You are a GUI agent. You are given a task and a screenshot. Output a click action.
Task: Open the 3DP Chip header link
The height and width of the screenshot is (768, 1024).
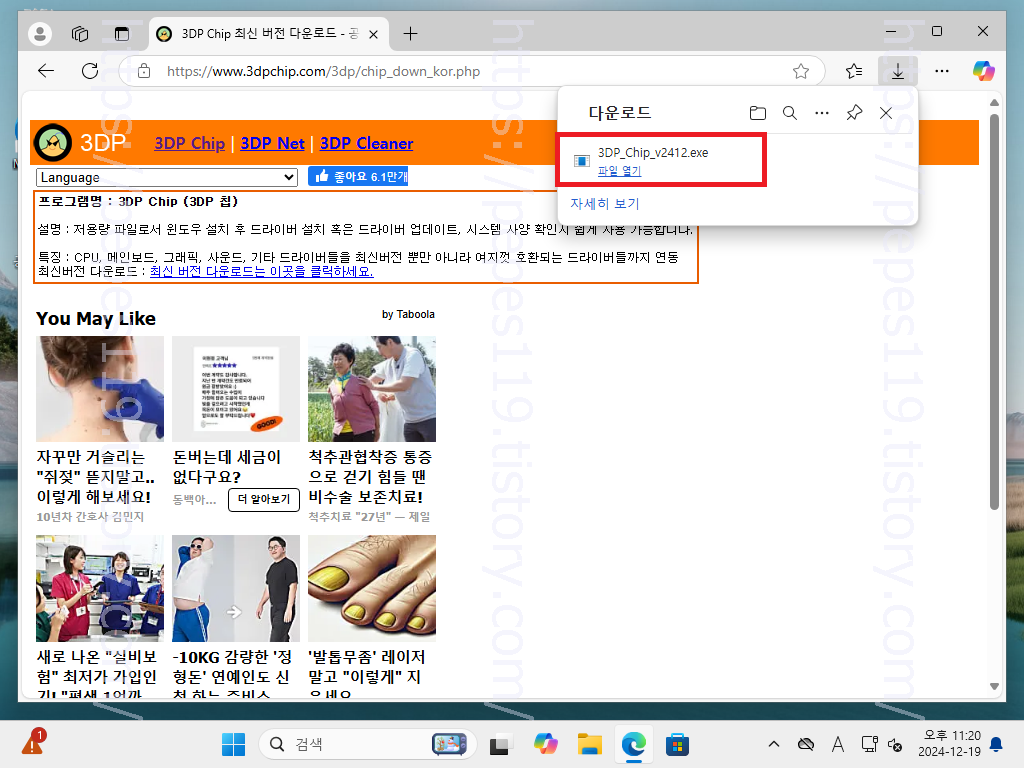click(x=189, y=143)
